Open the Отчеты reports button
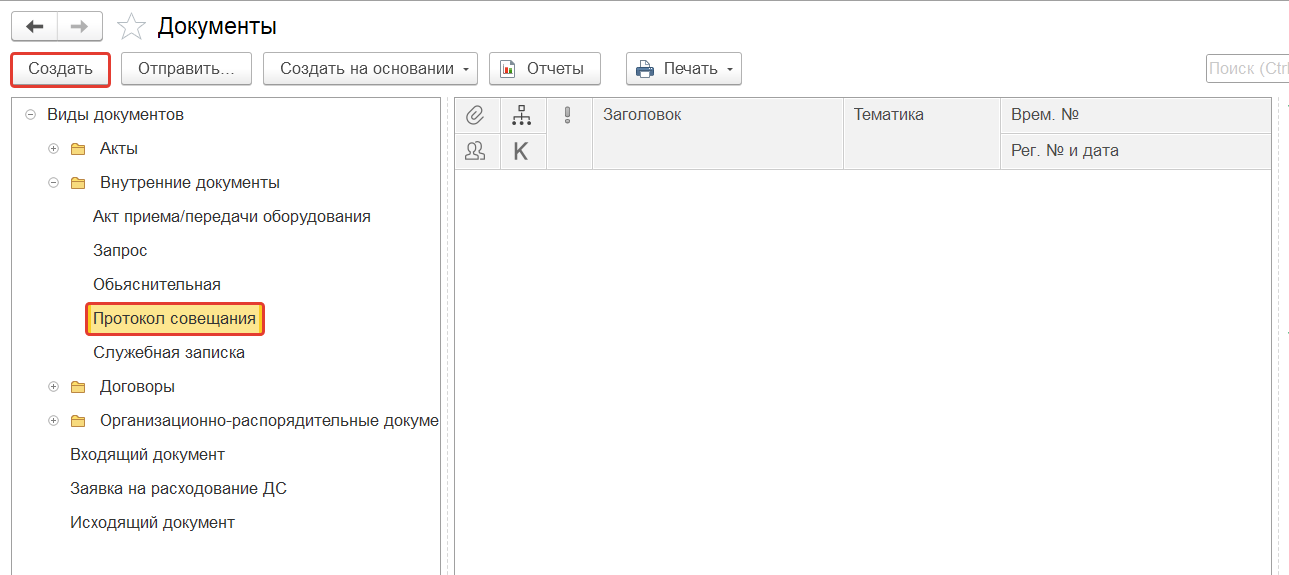Screen dimensions: 1289x575 pos(543,69)
